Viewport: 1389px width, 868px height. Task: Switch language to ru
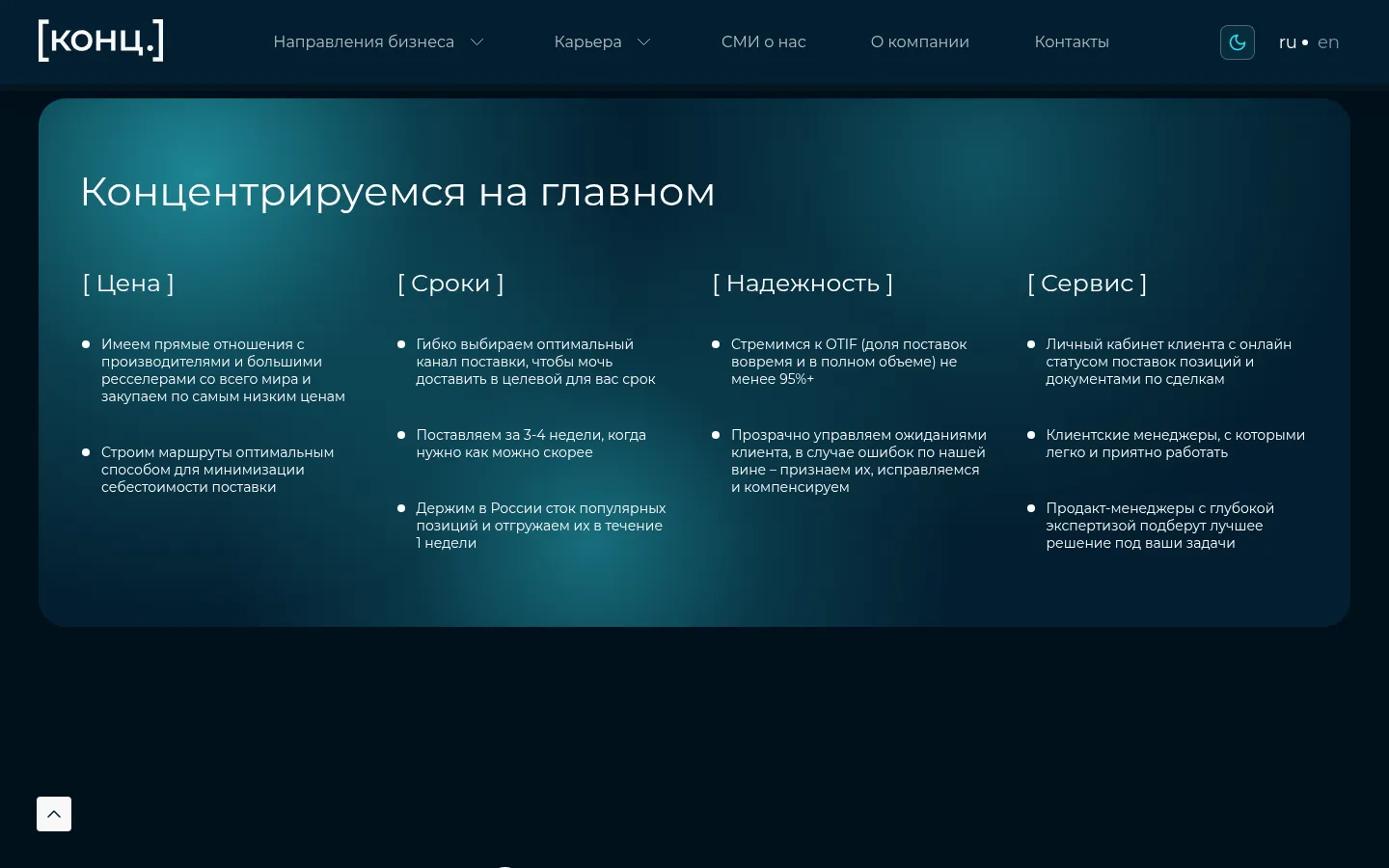click(1288, 42)
